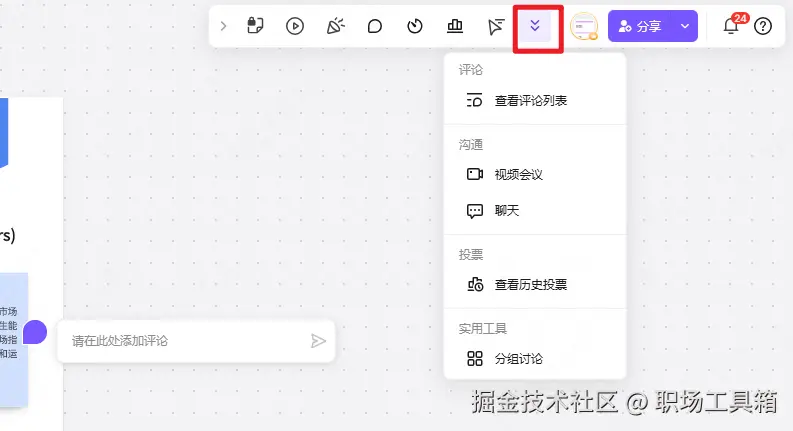Open the user avatar in the toolbar
This screenshot has width=793, height=431.
point(584,26)
